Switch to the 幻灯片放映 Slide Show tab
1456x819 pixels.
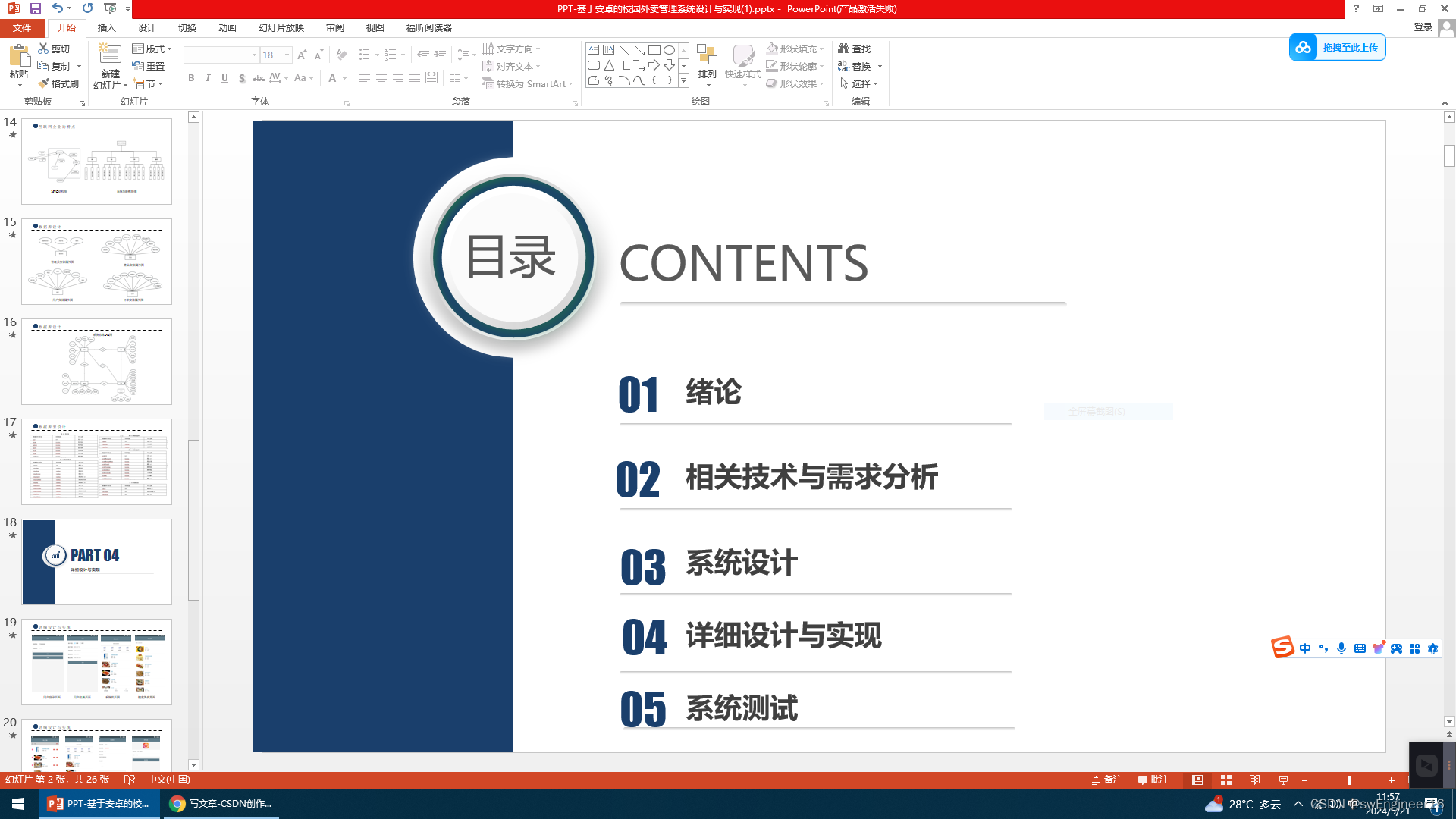[x=281, y=27]
